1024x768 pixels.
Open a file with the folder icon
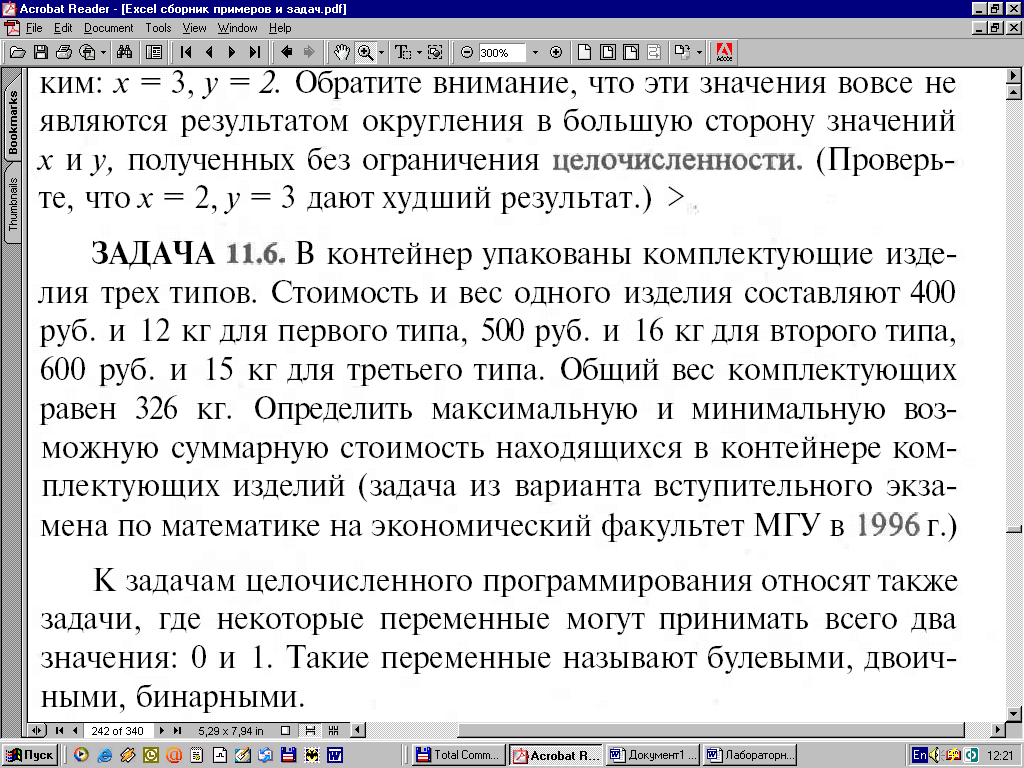point(18,52)
